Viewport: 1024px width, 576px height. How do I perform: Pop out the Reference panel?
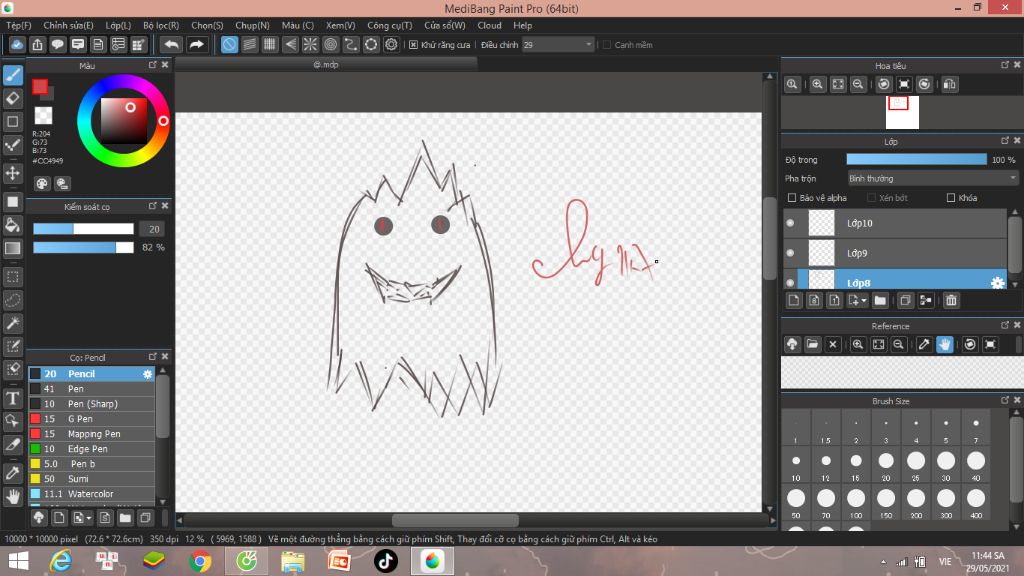[1005, 325]
